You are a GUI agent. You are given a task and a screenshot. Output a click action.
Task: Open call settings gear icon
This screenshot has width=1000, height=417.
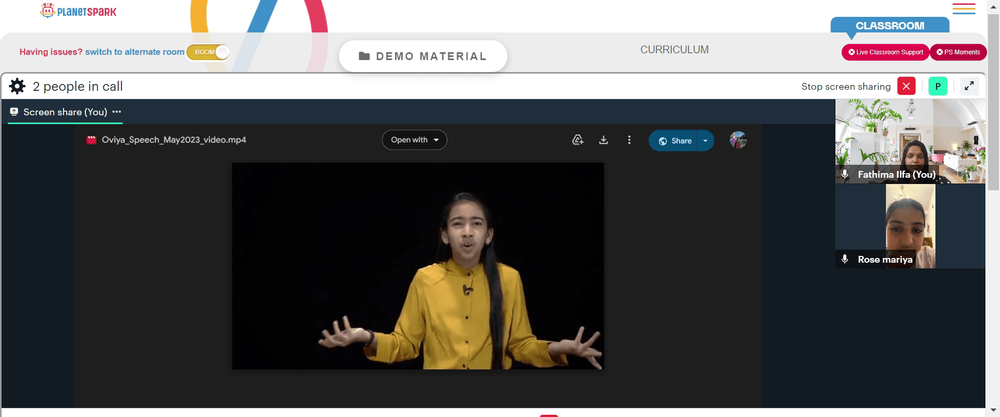coord(17,87)
